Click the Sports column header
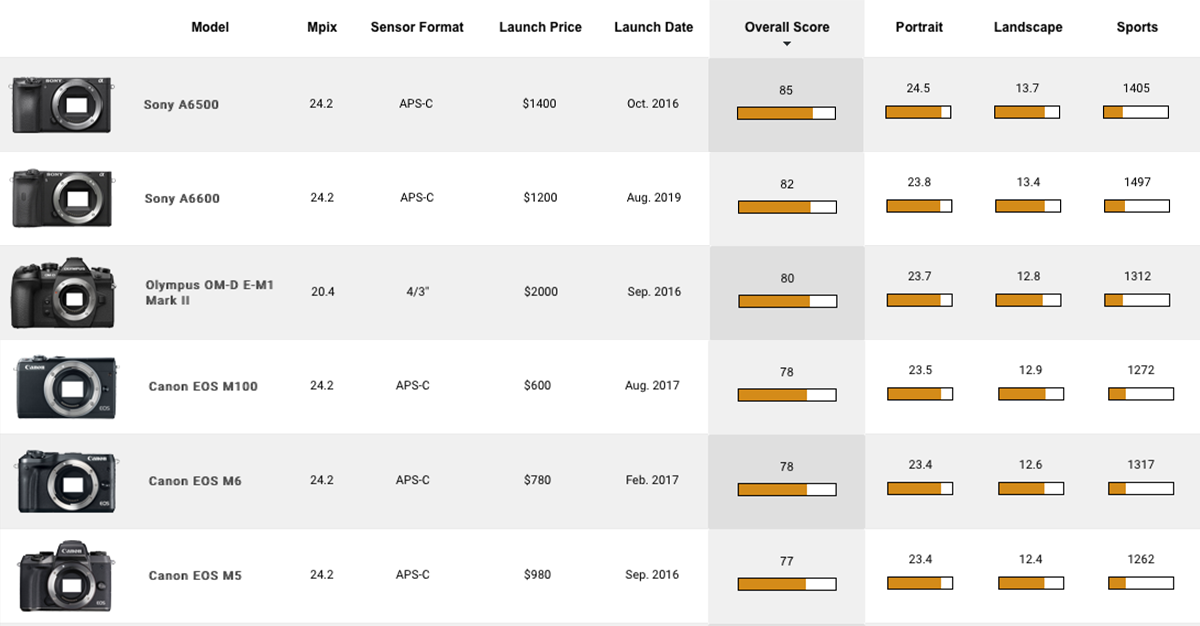This screenshot has height=626, width=1200. [1137, 27]
